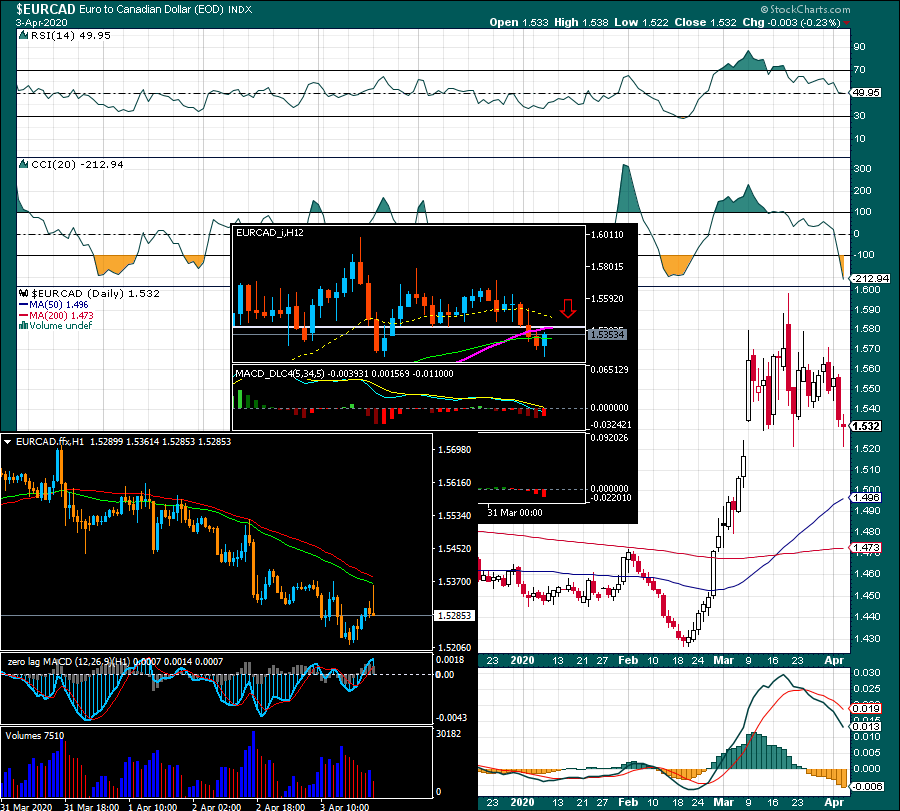900x811 pixels.
Task: Click the red Chg down-triangle indicator
Action: click(847, 23)
